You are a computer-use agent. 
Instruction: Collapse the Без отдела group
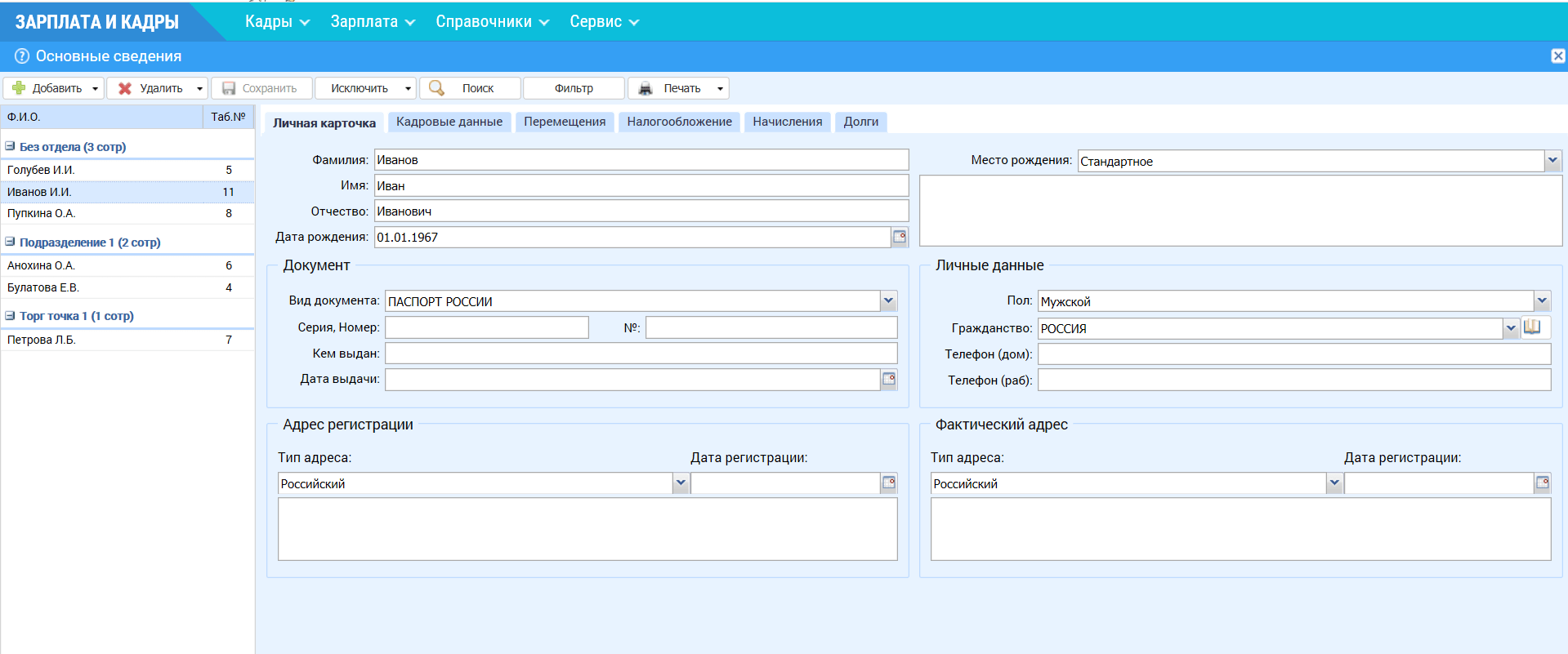pos(11,146)
